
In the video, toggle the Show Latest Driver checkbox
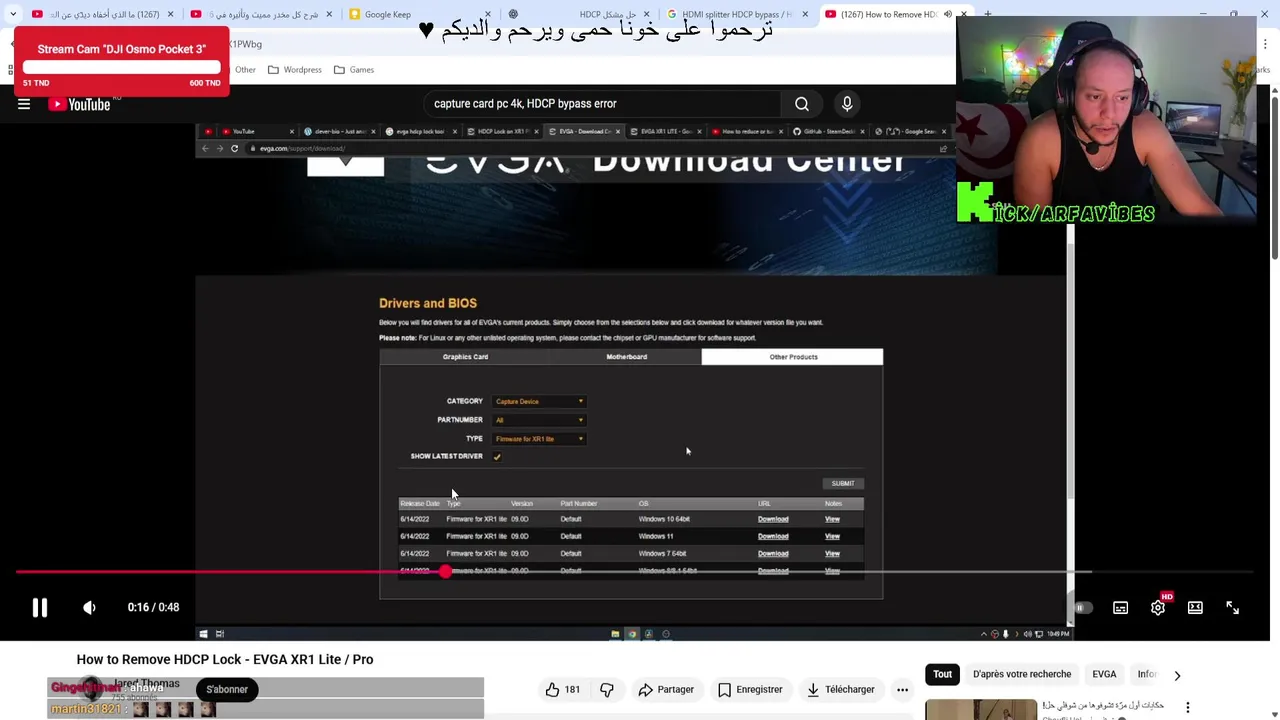497,457
